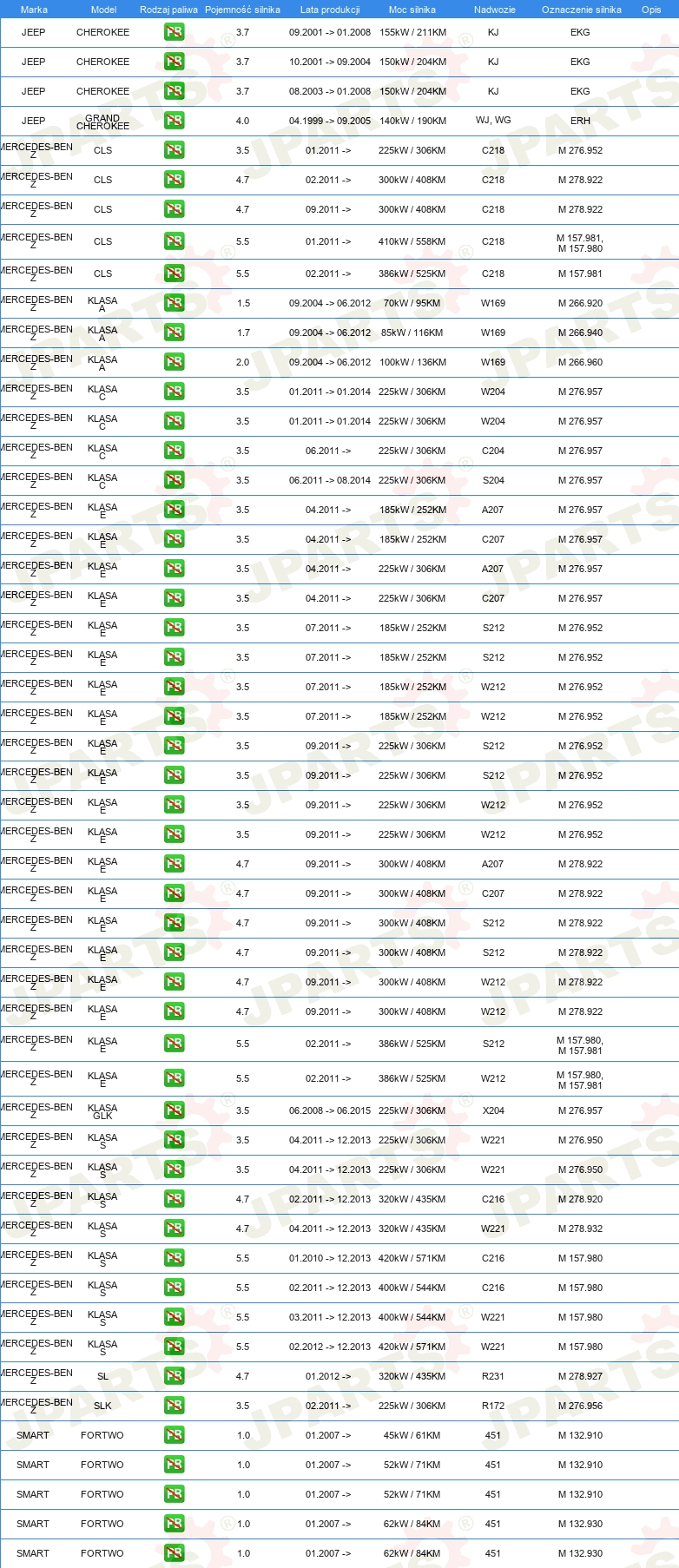Click fuel icon in Klasa E A207 4.7 row

[174, 864]
